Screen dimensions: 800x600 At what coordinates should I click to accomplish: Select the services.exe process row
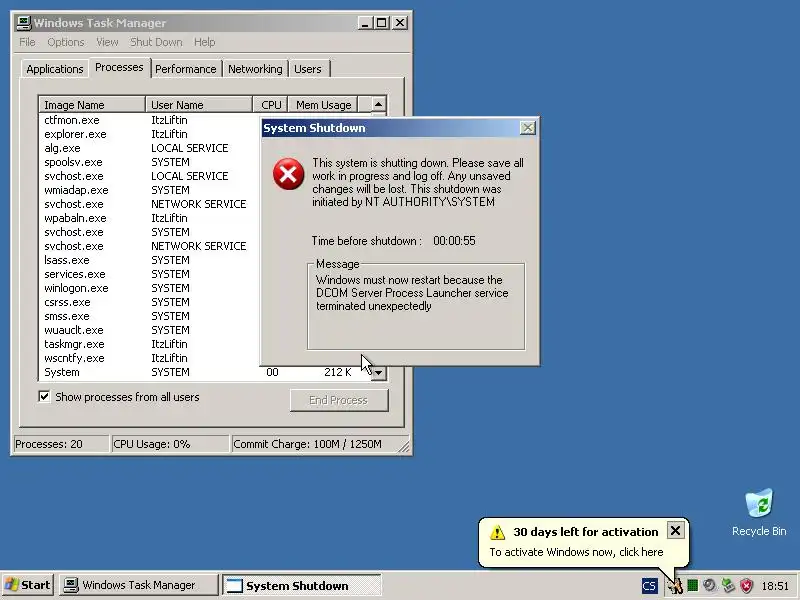coord(149,274)
